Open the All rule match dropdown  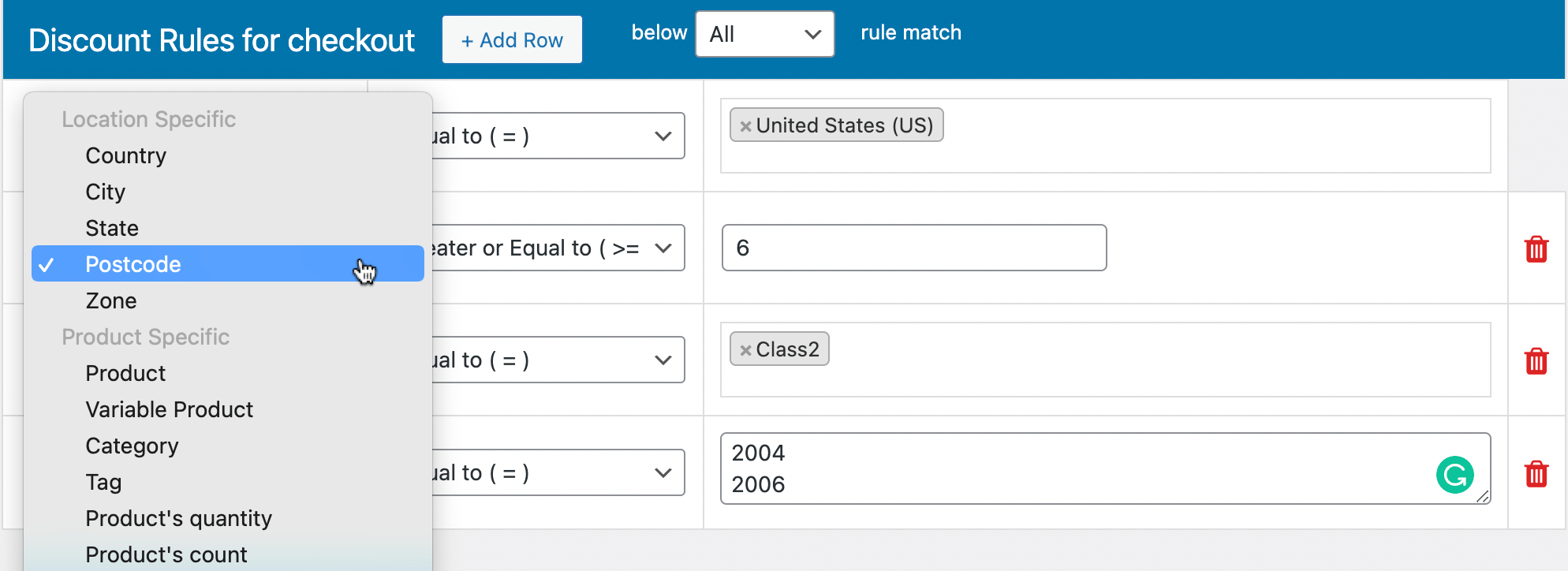tap(764, 34)
